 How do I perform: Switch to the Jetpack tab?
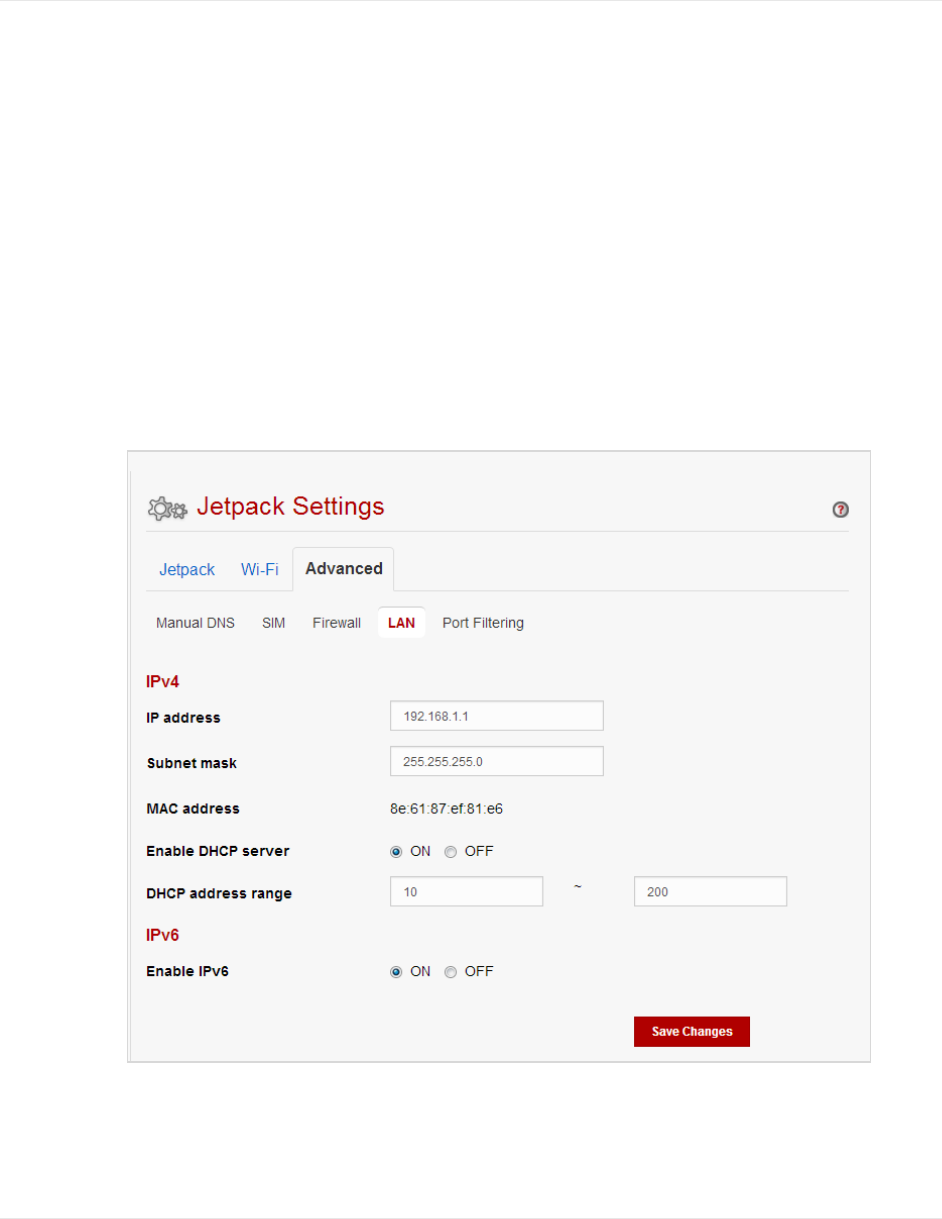click(x=187, y=569)
